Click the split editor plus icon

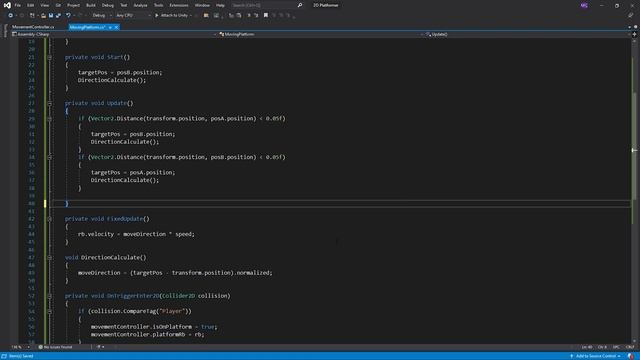click(634, 34)
